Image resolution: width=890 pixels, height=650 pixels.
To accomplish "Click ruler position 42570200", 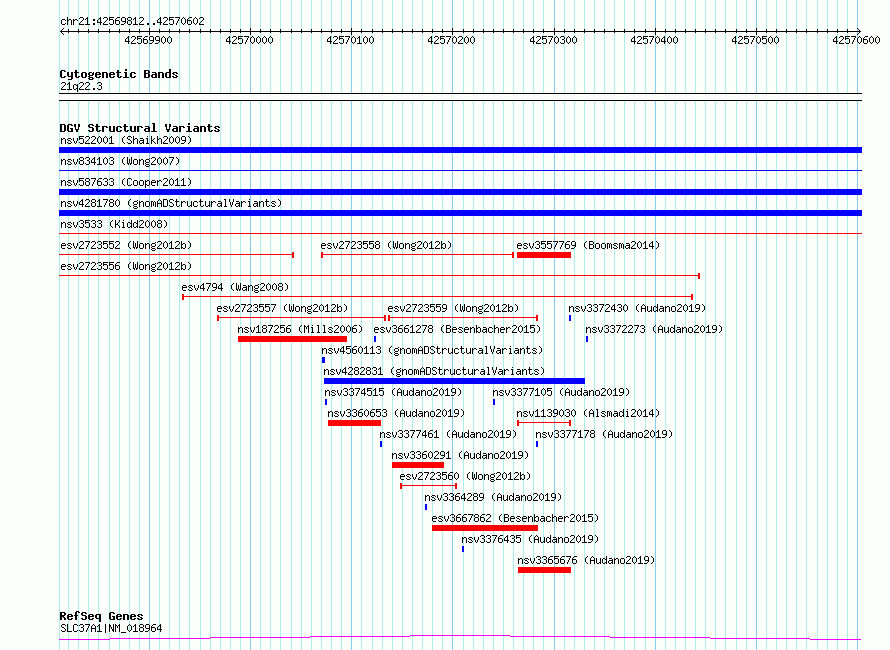I will pos(451,40).
